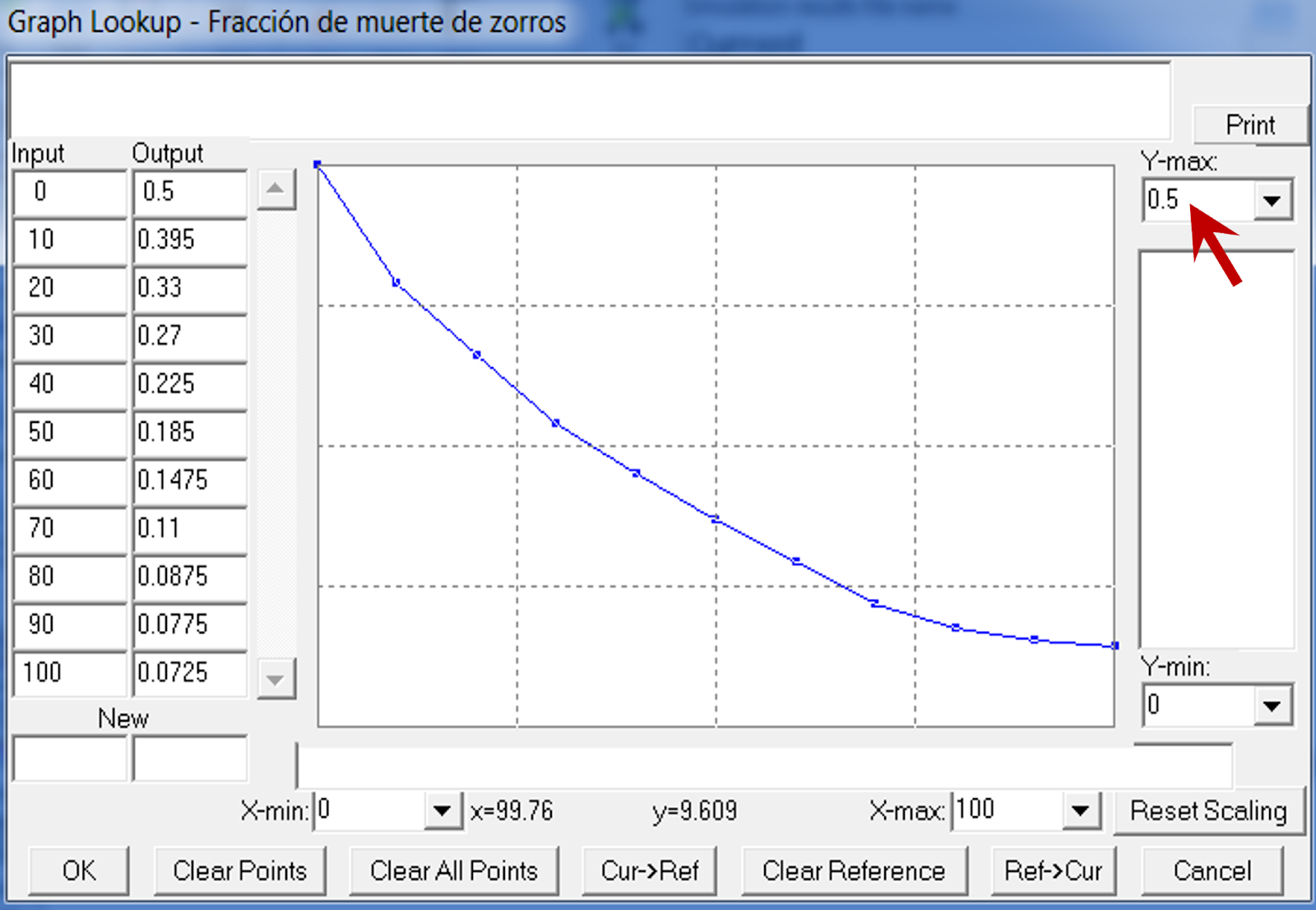Select the graph point at curve's right end
1316x910 pixels.
point(1114,646)
